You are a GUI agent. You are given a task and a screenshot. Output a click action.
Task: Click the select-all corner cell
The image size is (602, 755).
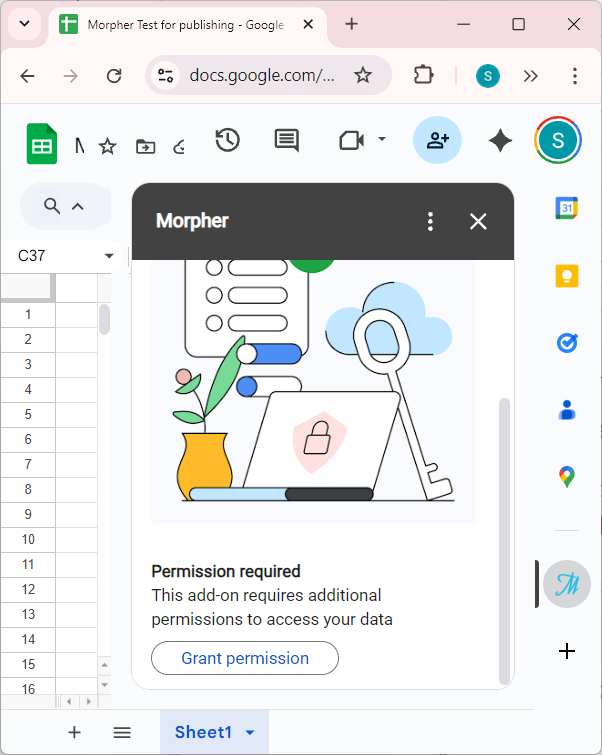click(28, 287)
